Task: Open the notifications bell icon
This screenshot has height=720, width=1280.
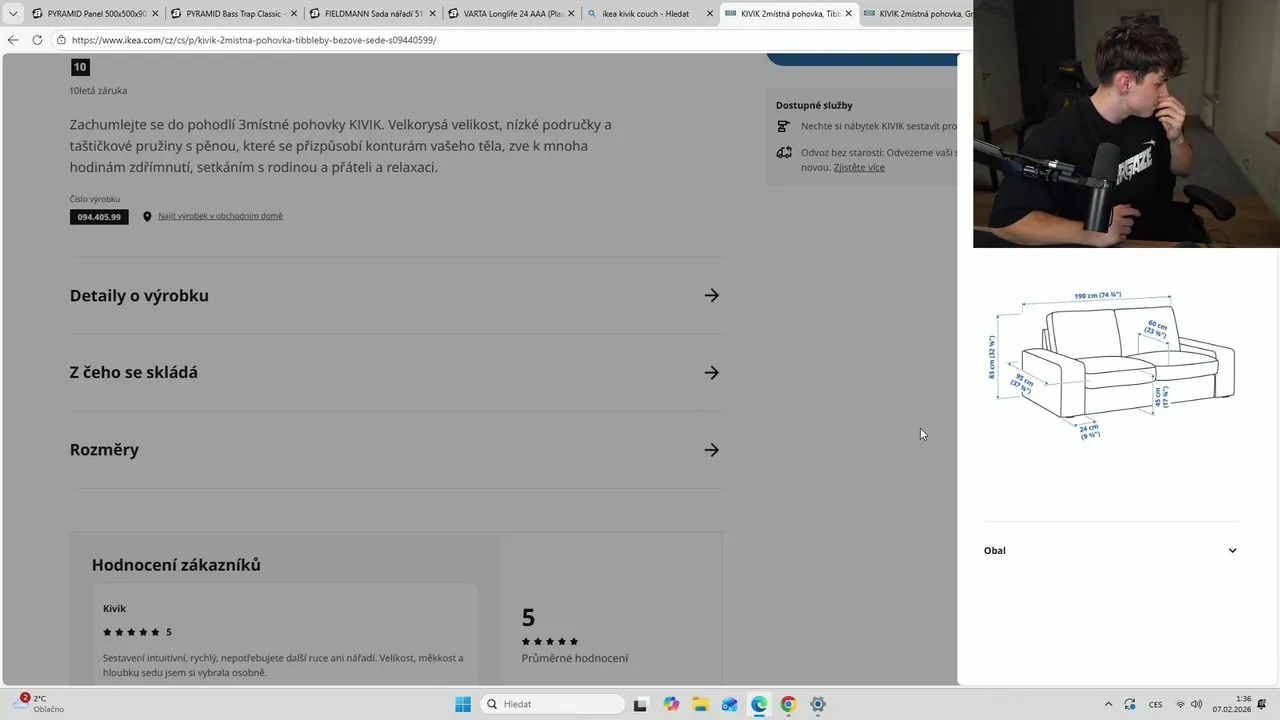Action: 1262,704
